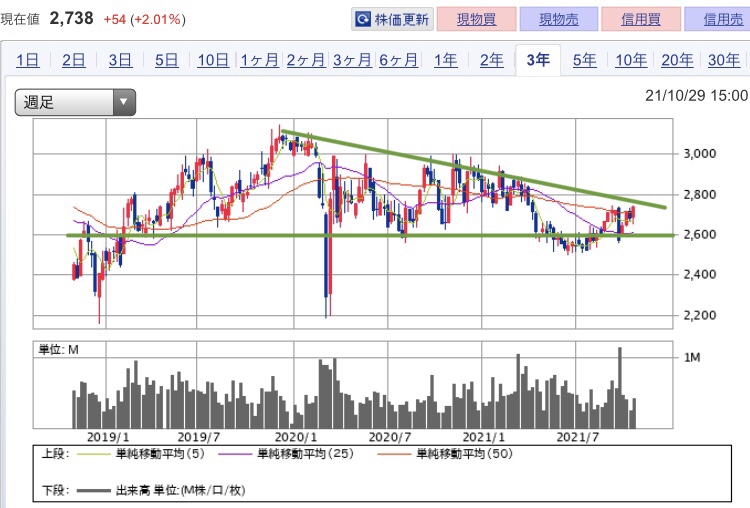Screen dimensions: 750x508
Task: Click the 2019/7 date axis label
Action: (x=199, y=437)
